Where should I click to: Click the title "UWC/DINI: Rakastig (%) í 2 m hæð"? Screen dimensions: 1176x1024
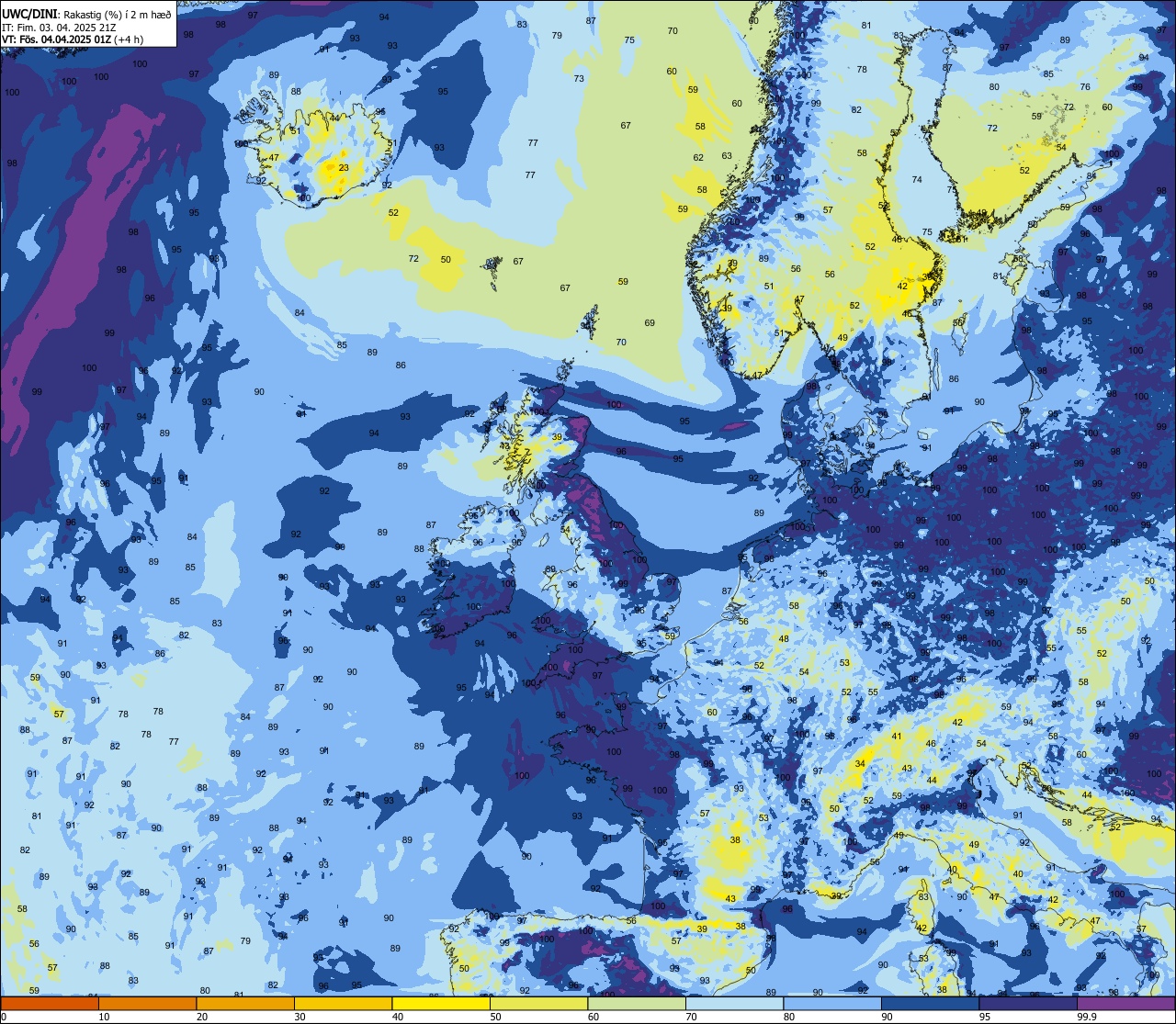[x=86, y=15]
